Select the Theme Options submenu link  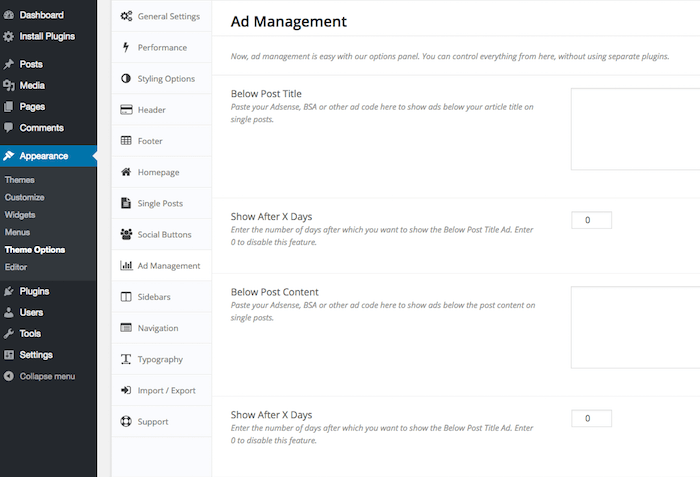(x=35, y=249)
